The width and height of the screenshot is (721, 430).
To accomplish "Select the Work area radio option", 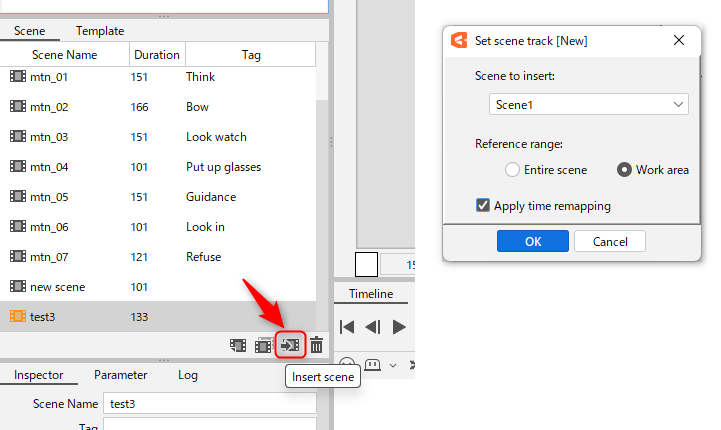I will [x=625, y=170].
